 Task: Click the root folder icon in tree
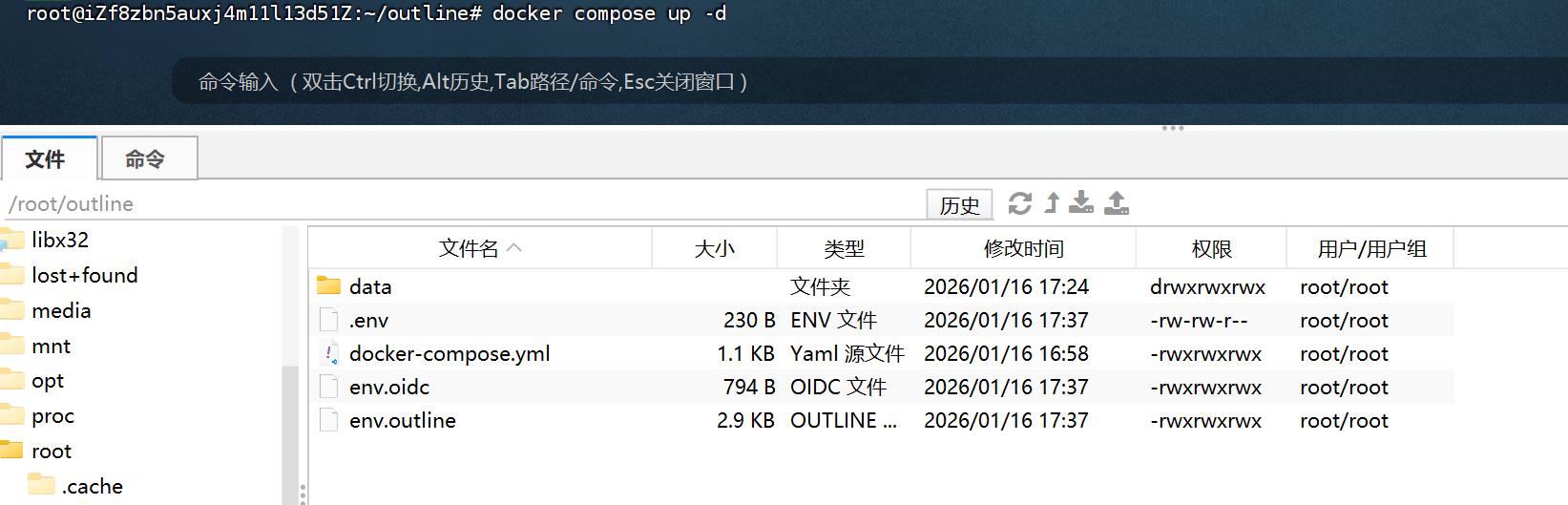click(x=11, y=450)
